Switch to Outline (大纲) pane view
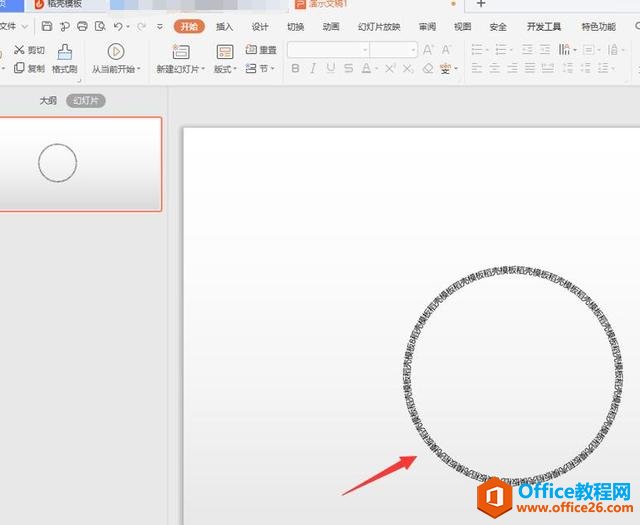The height and width of the screenshot is (525, 640). coord(48,101)
